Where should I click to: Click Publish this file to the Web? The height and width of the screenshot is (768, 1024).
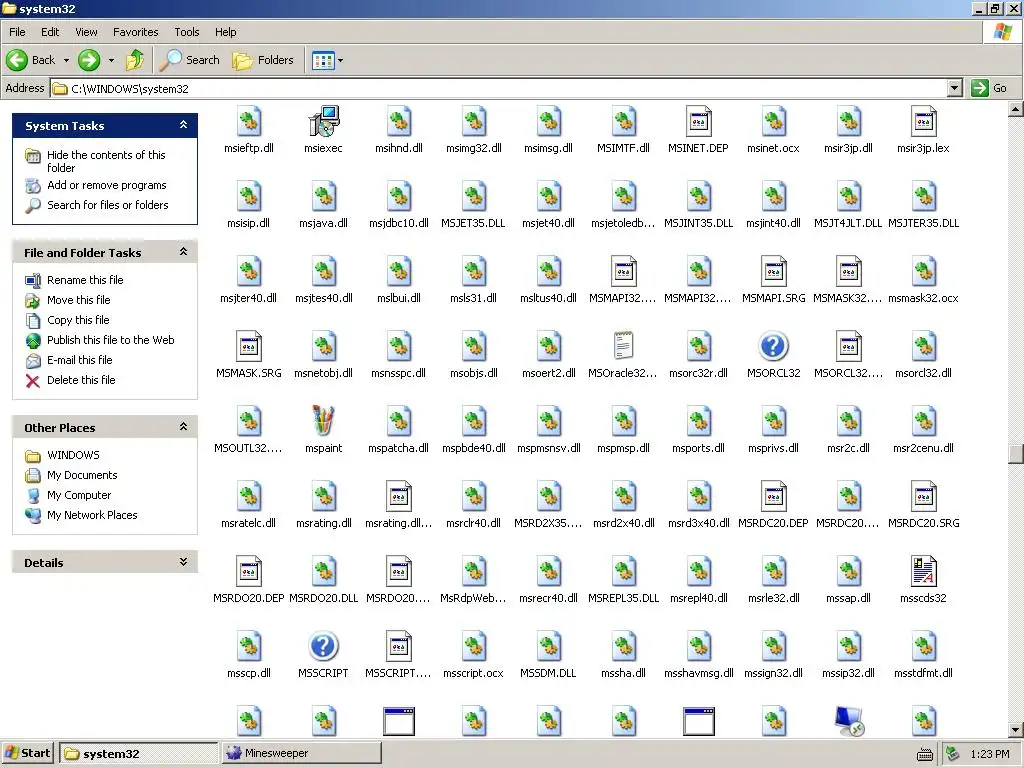[110, 340]
